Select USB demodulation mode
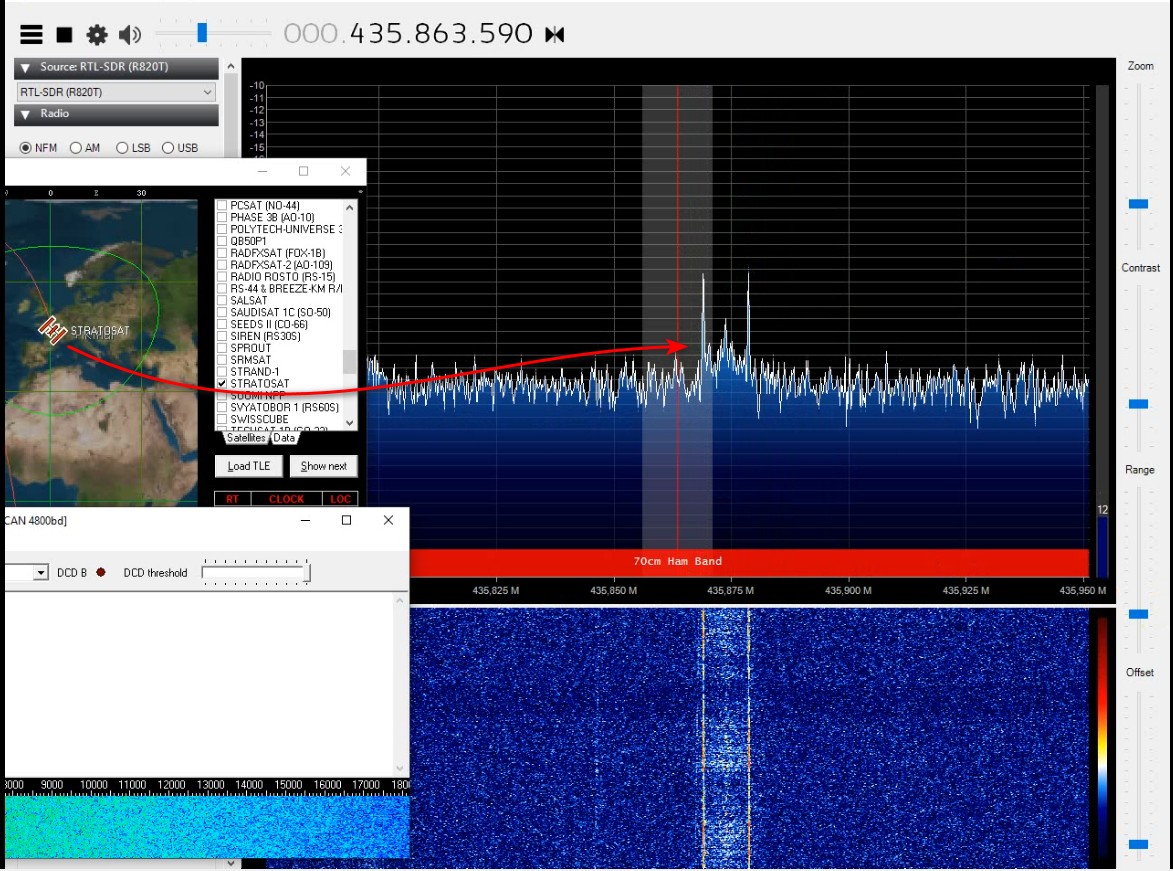 click(x=168, y=148)
